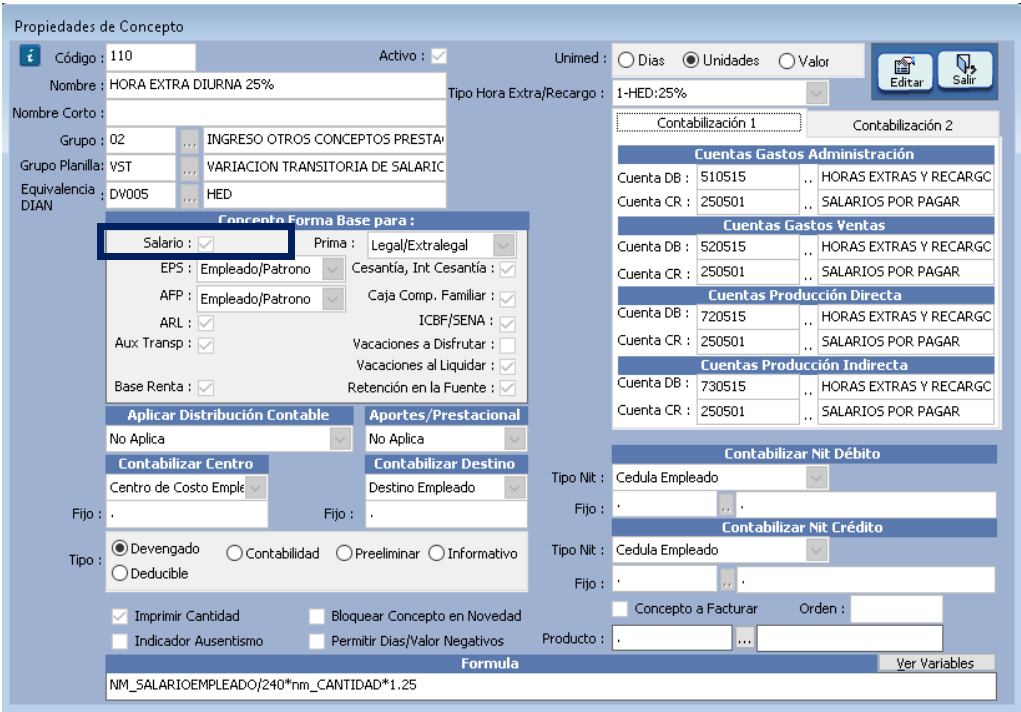
Task: Toggle the Base Renta checkbox
Action: click(x=206, y=388)
